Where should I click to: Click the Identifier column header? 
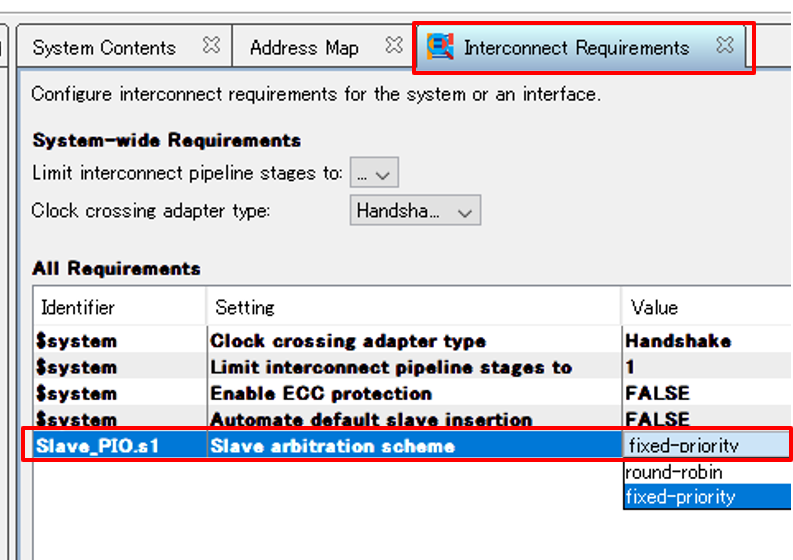[78, 308]
